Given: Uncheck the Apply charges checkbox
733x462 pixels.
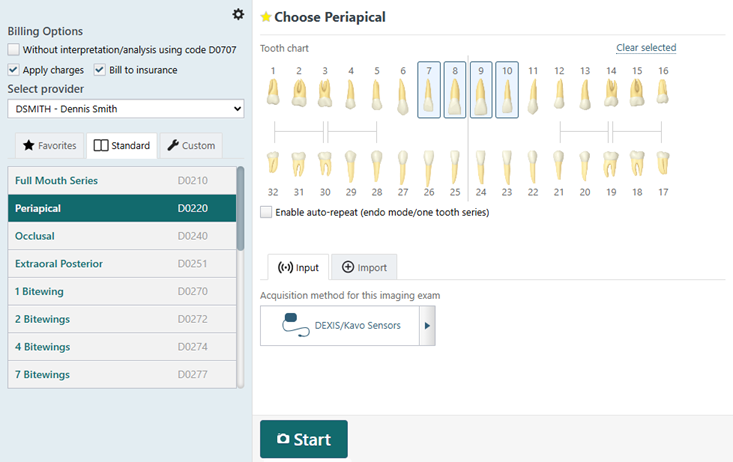Looking at the screenshot, I should (x=13, y=70).
